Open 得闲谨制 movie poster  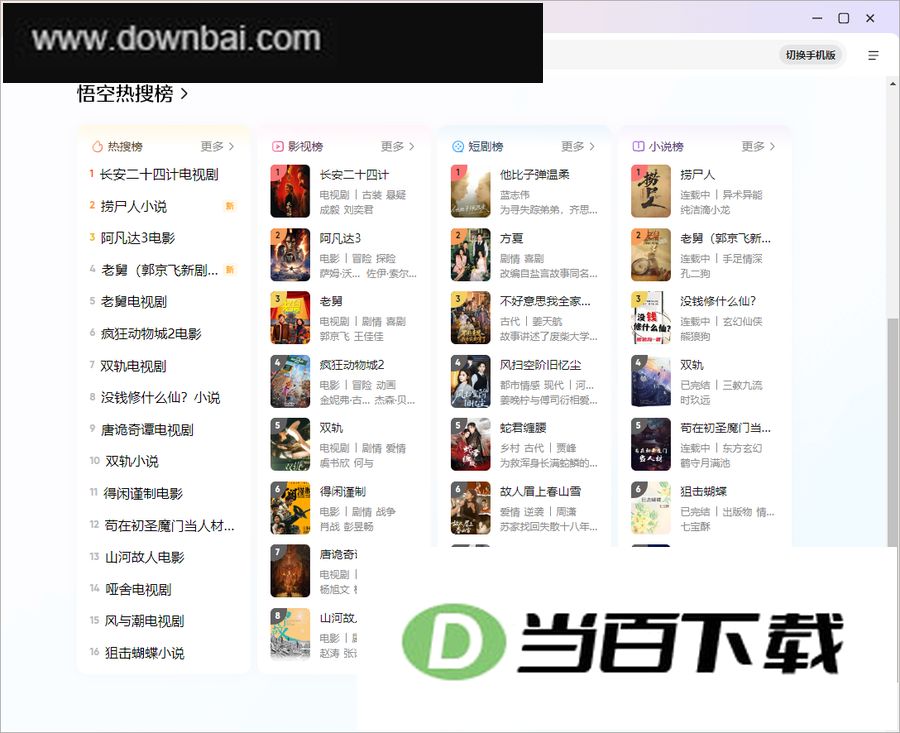coord(290,507)
